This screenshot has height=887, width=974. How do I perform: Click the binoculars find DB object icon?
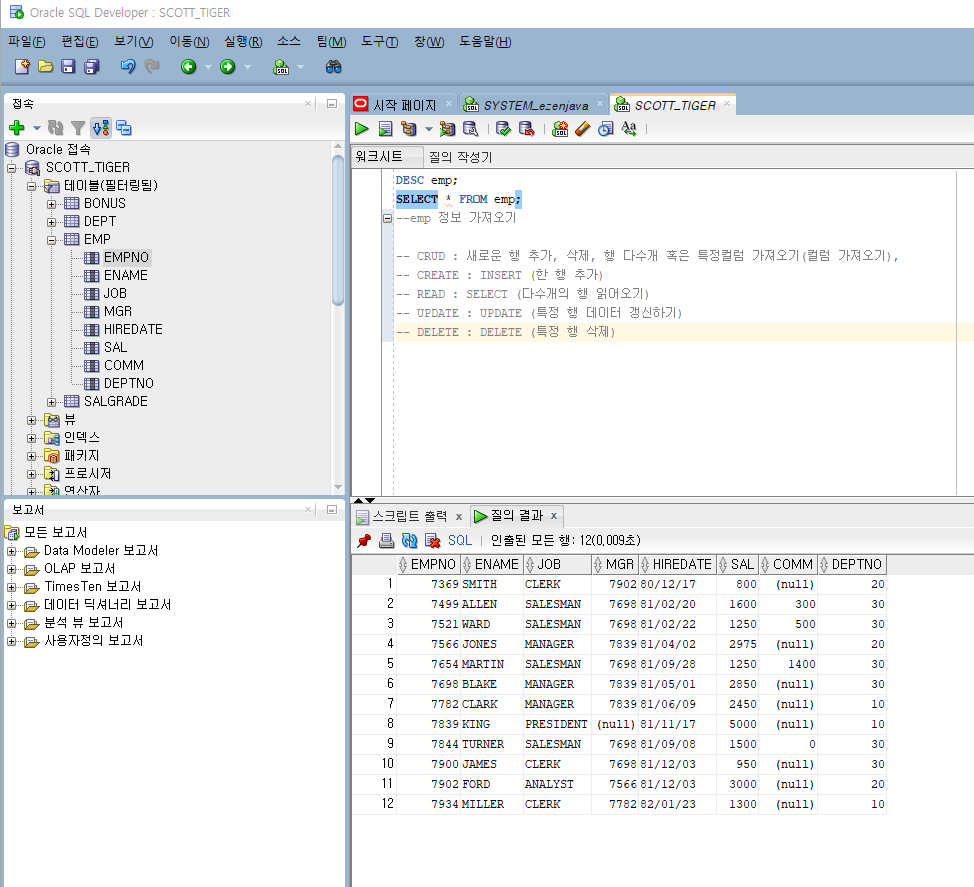coord(334,66)
